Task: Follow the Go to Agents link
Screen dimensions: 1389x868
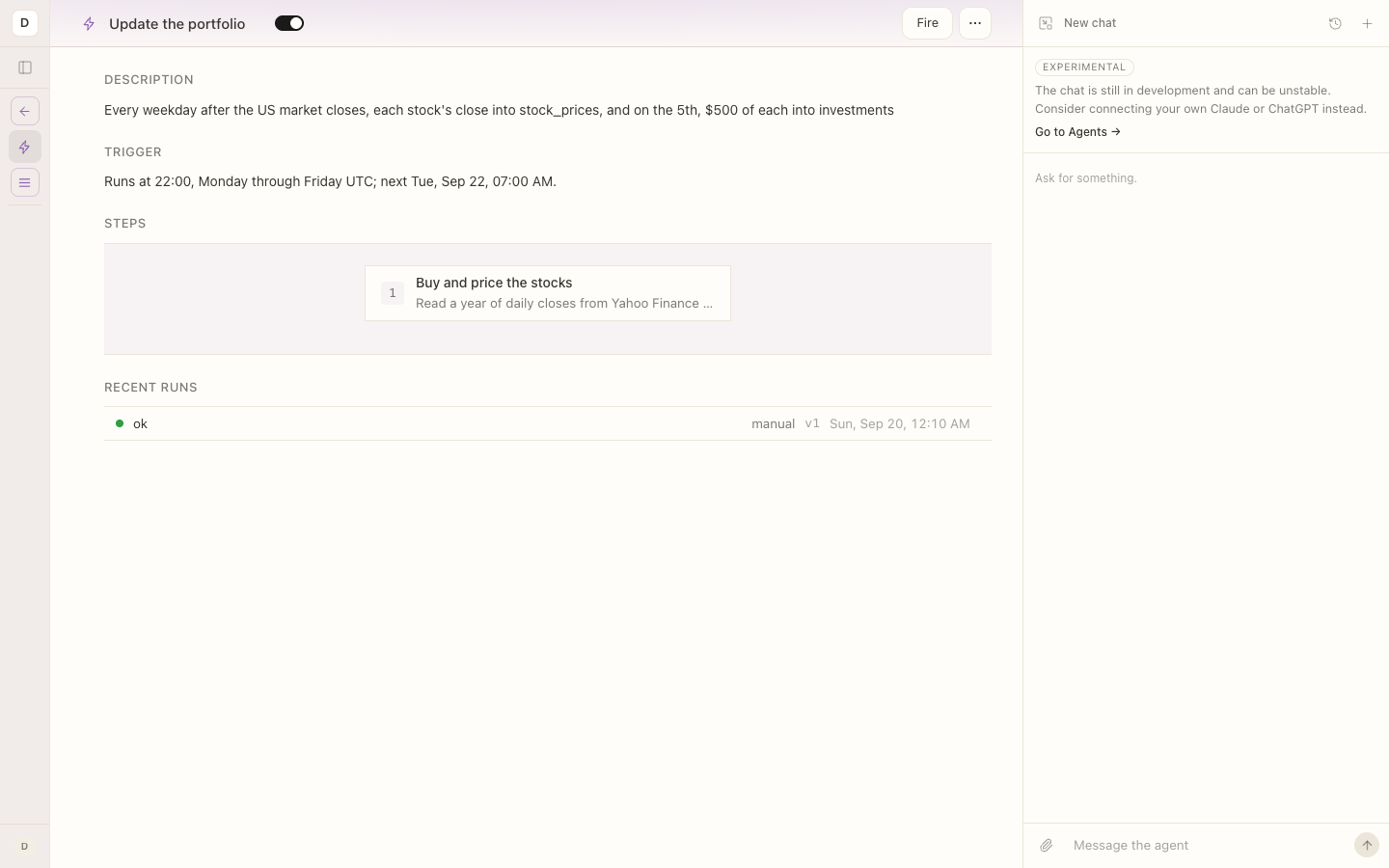Action: [x=1077, y=132]
